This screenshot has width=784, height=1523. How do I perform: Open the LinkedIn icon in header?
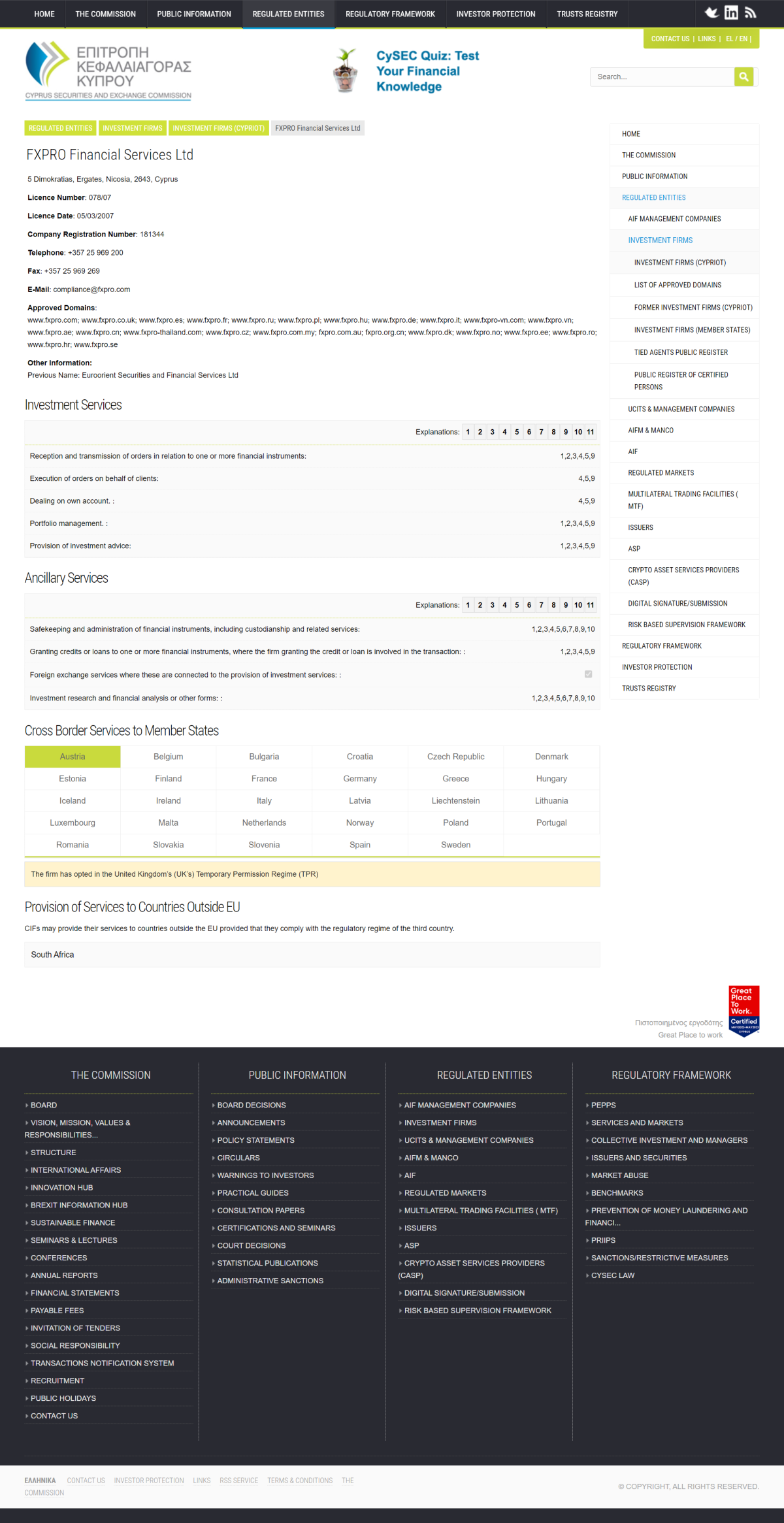[731, 12]
